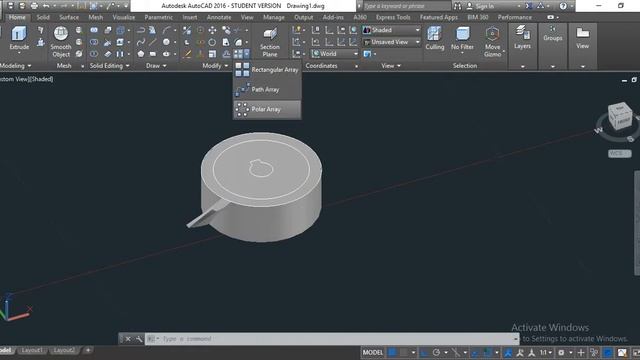The height and width of the screenshot is (360, 640).
Task: Toggle ortho mode in status bar
Action: pos(424,352)
